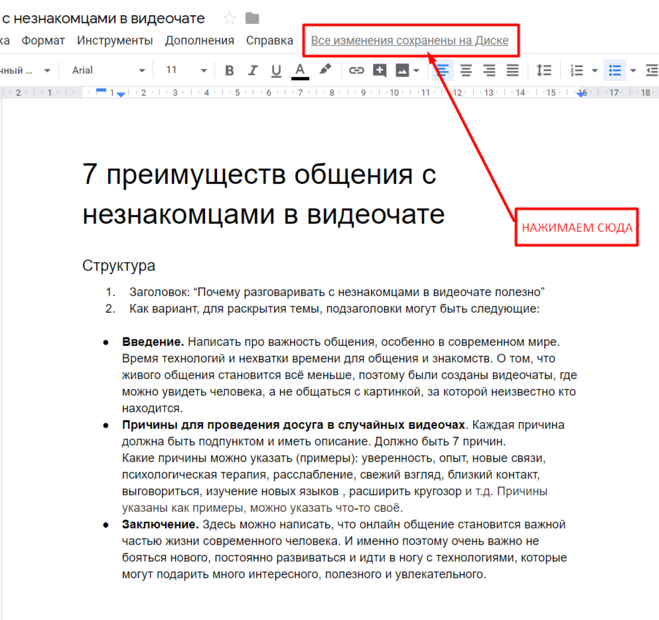Insert a link using the link icon
The width and height of the screenshot is (659, 620).
tap(356, 70)
